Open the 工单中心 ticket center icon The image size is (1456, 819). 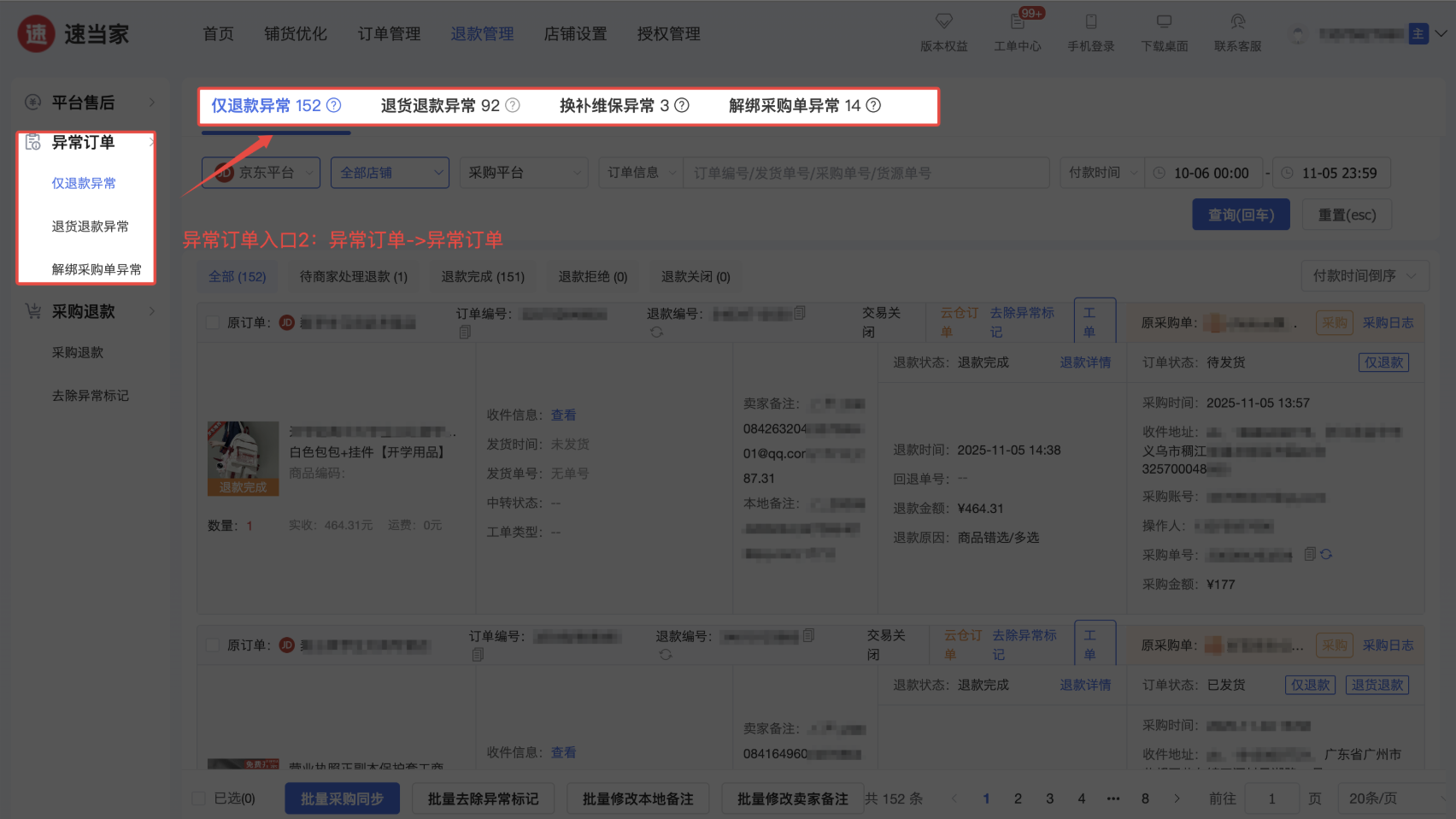click(1017, 22)
